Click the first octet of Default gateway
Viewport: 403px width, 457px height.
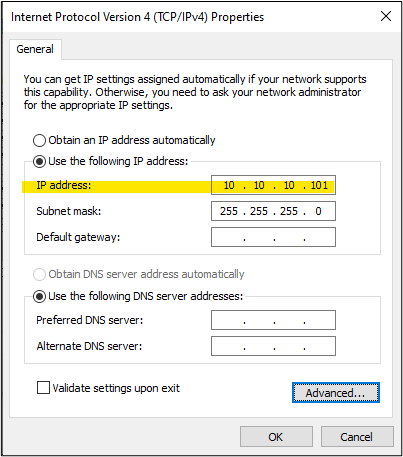229,237
